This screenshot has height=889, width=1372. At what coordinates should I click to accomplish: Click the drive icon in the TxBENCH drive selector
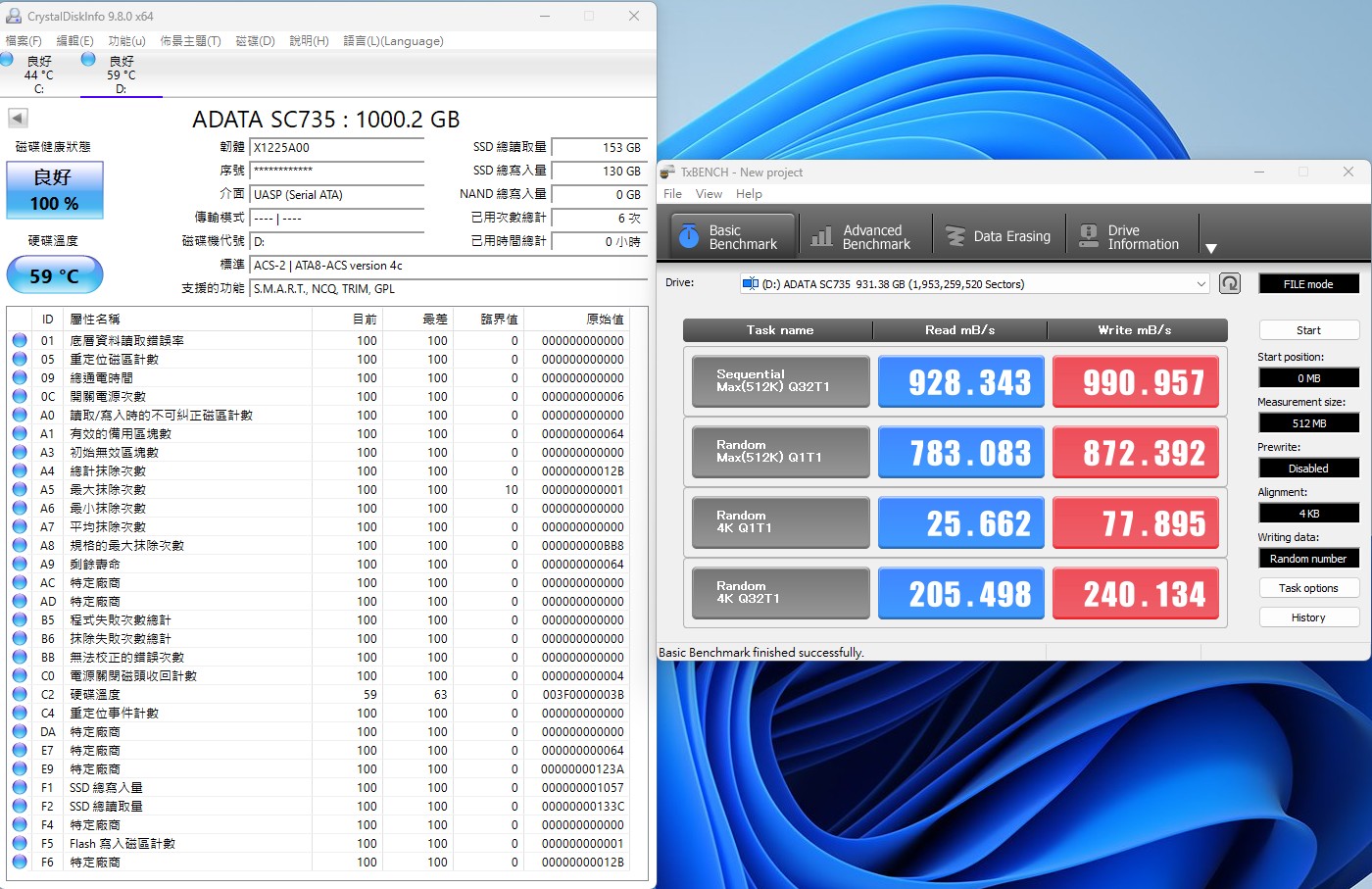click(x=751, y=284)
